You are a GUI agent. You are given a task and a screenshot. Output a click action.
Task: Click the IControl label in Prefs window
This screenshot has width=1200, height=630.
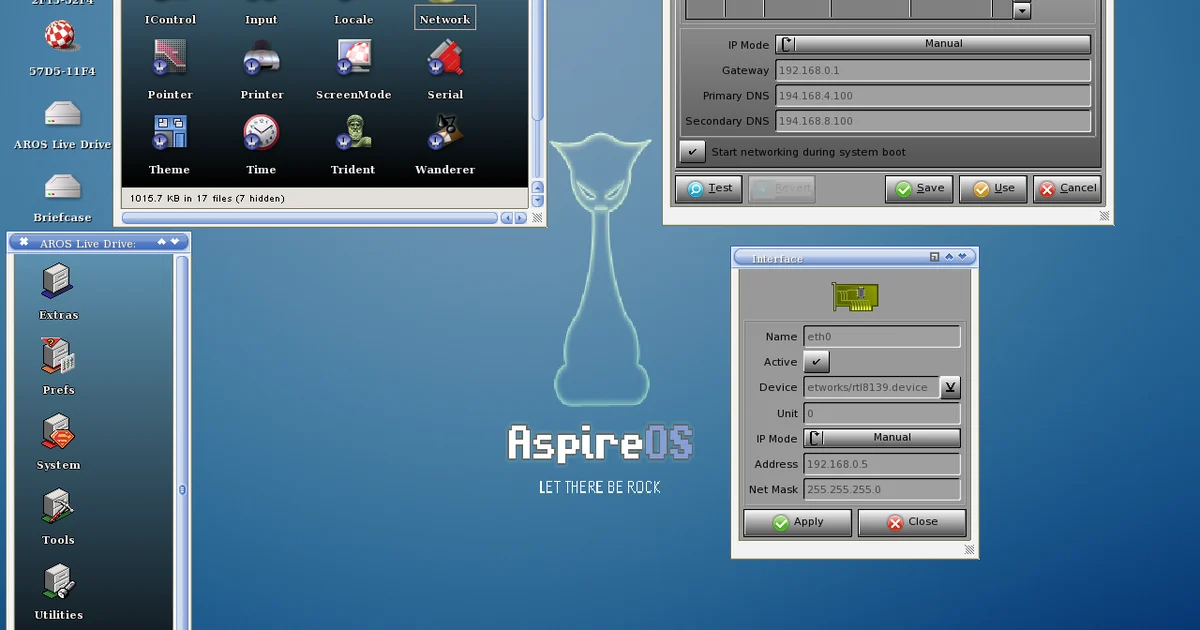click(x=170, y=19)
